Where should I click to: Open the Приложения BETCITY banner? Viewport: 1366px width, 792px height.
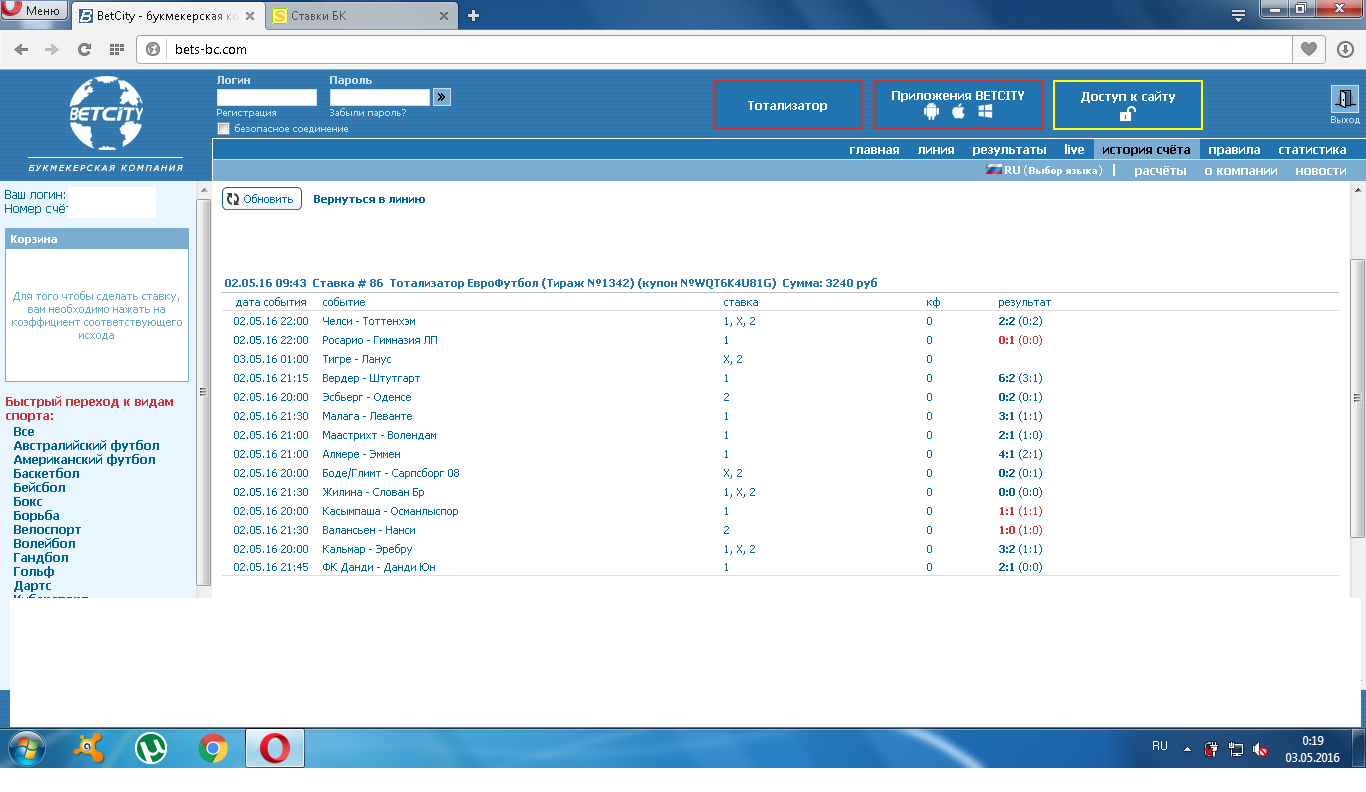pyautogui.click(x=958, y=105)
